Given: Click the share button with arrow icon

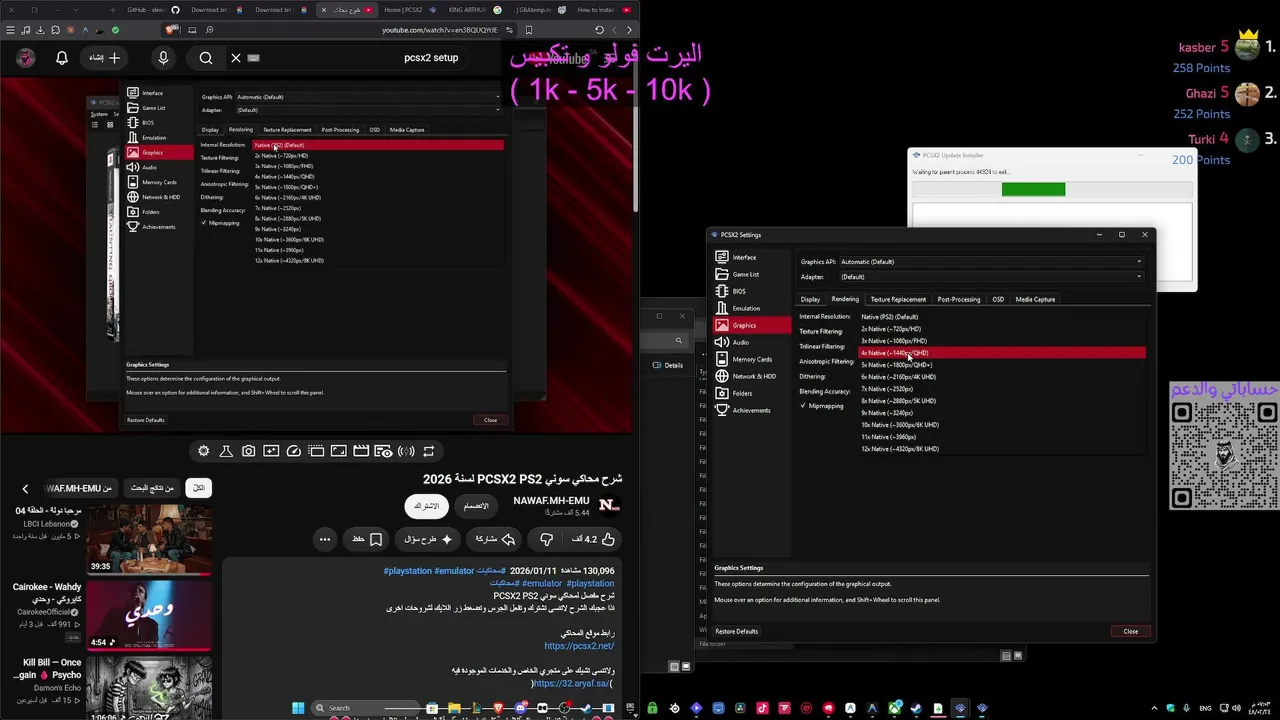Looking at the screenshot, I should (x=495, y=539).
